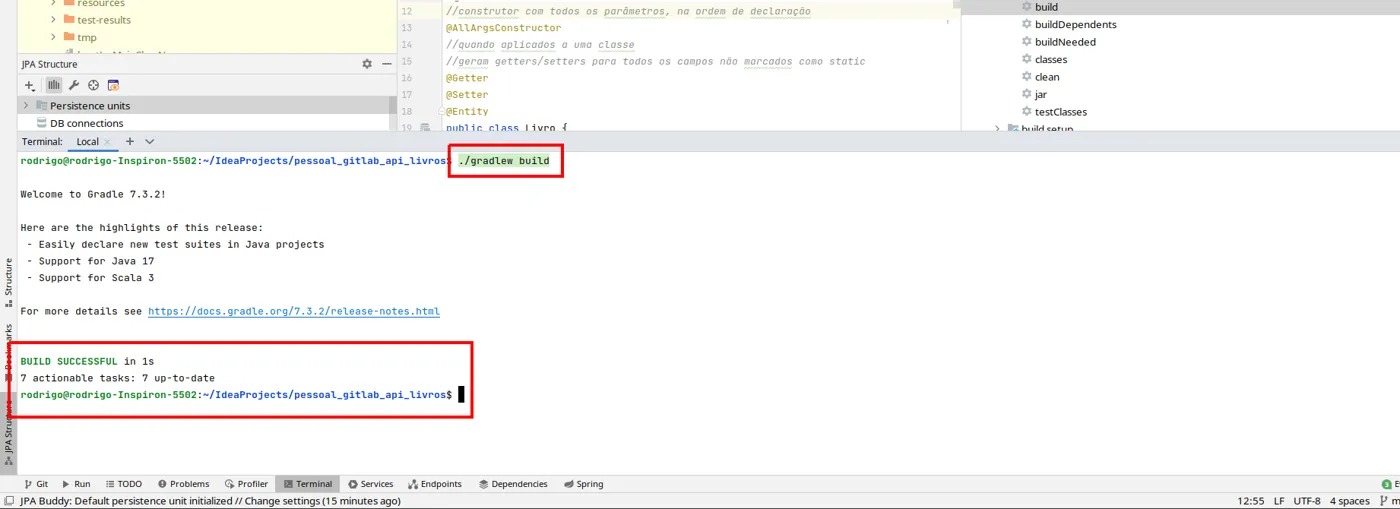
Task: Open the terminal sessions dropdown arrow
Action: pyautogui.click(x=150, y=142)
